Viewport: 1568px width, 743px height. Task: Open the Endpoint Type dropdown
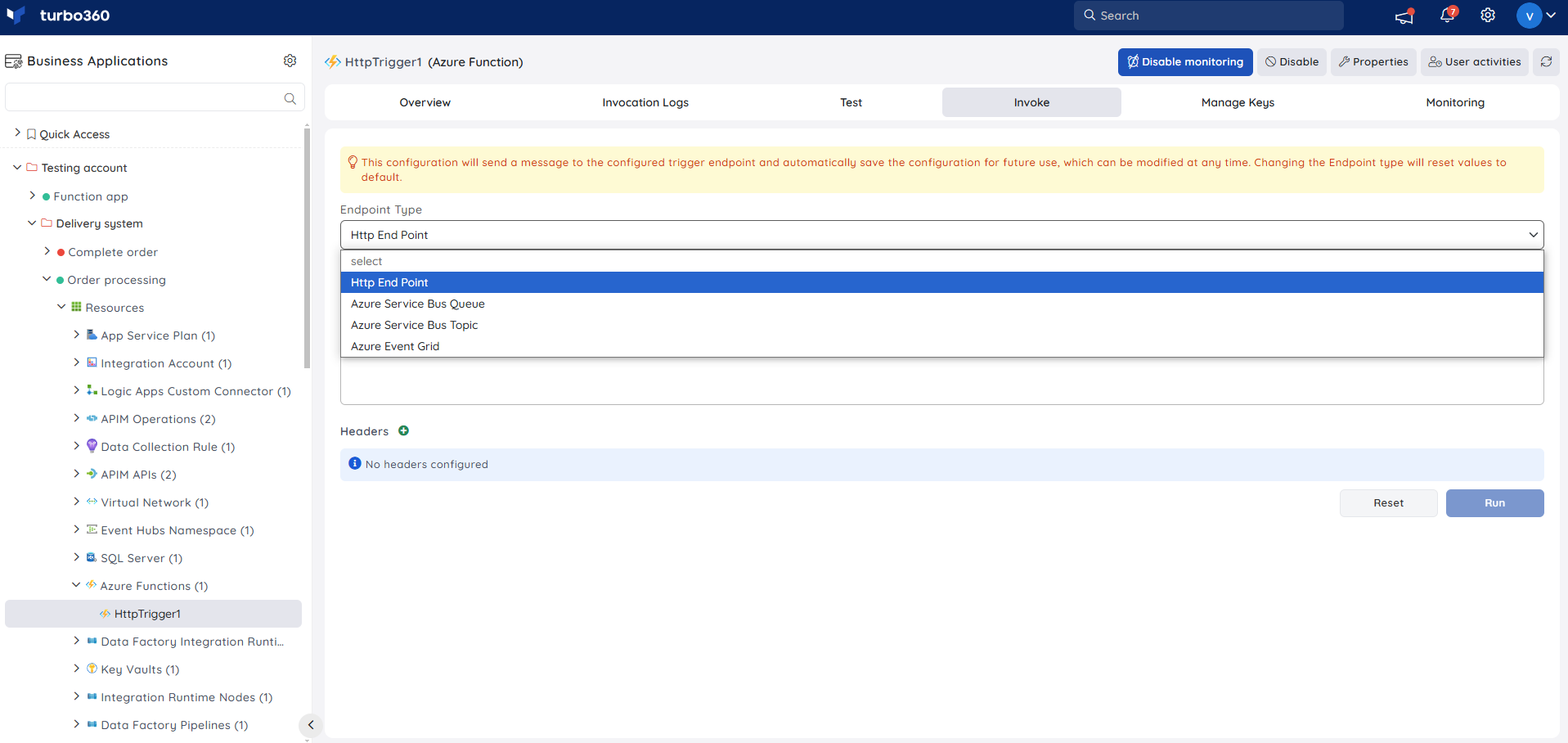(941, 235)
